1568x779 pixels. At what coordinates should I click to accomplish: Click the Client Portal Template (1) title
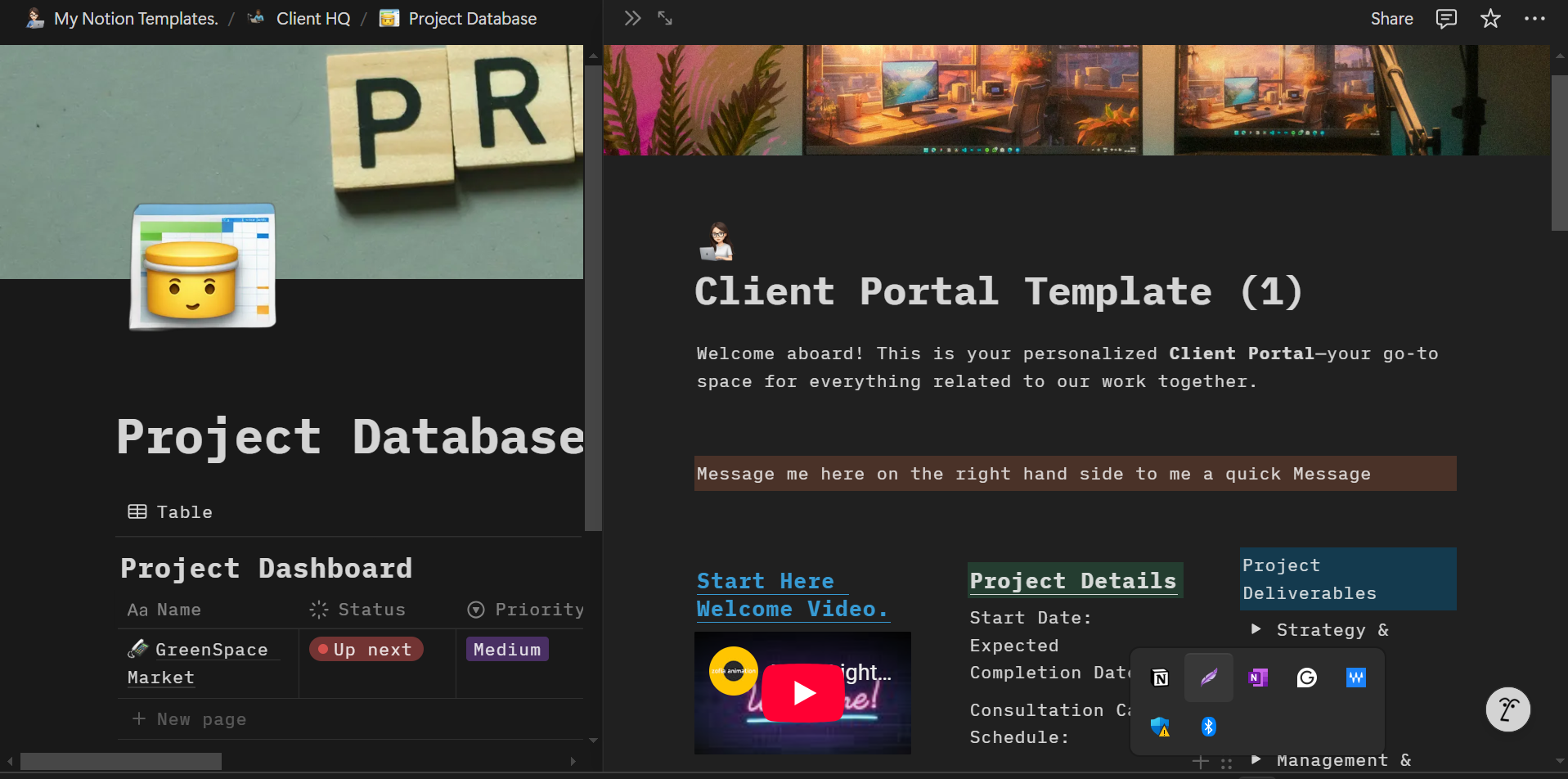click(x=998, y=292)
